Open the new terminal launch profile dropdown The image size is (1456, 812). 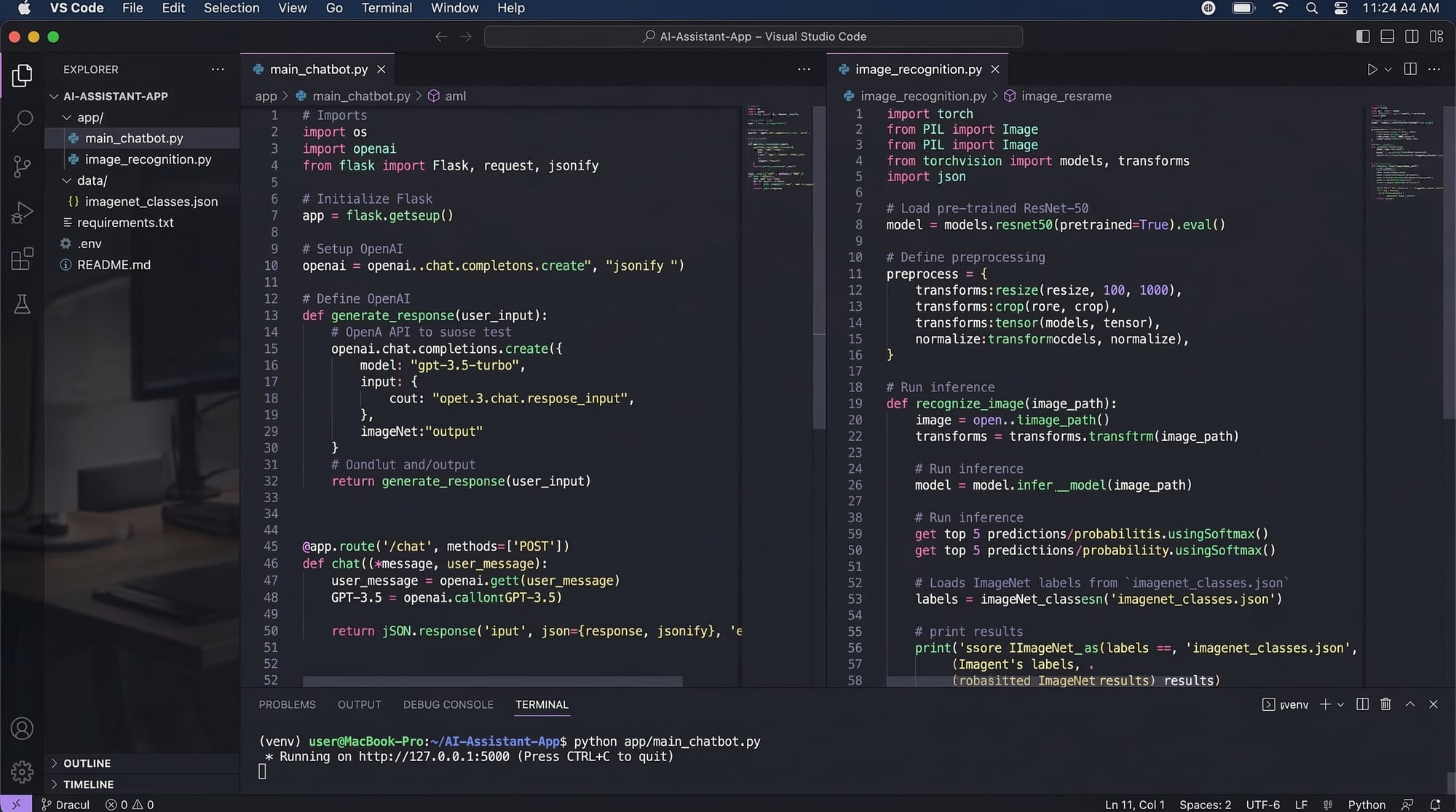1340,704
